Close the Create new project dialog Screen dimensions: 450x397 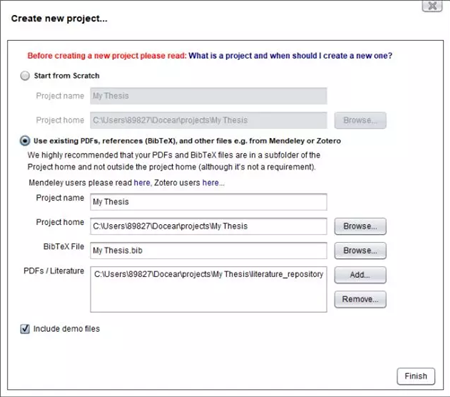(x=432, y=6)
